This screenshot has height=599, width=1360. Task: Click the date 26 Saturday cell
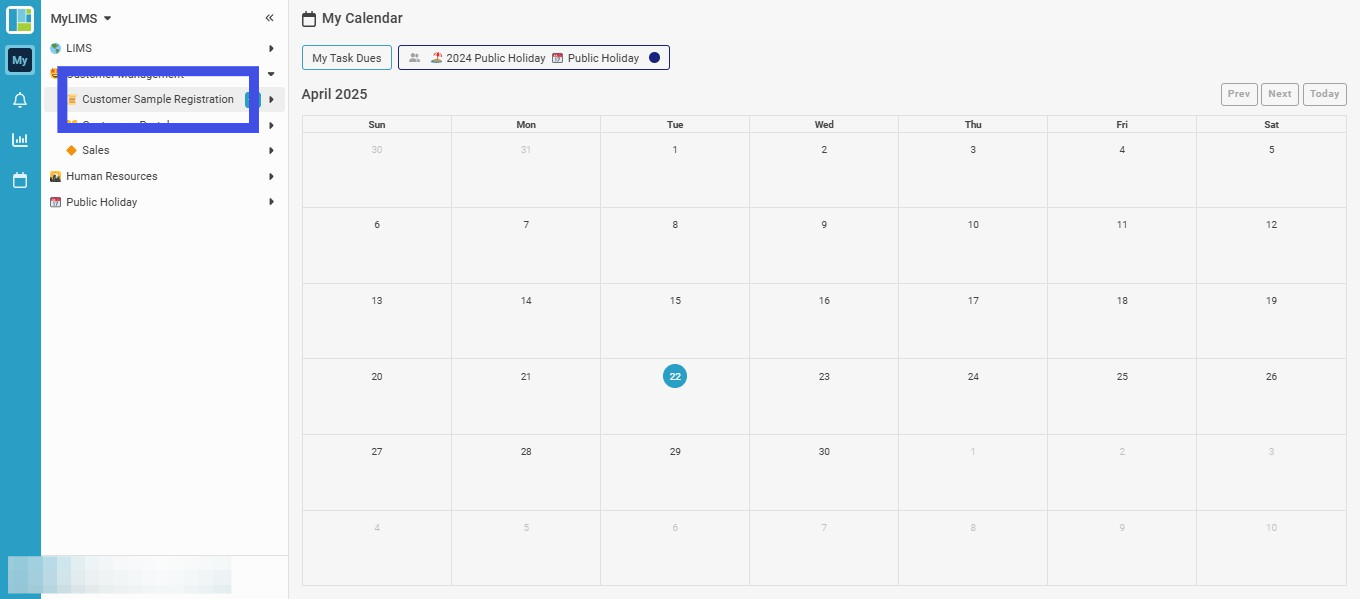1271,396
